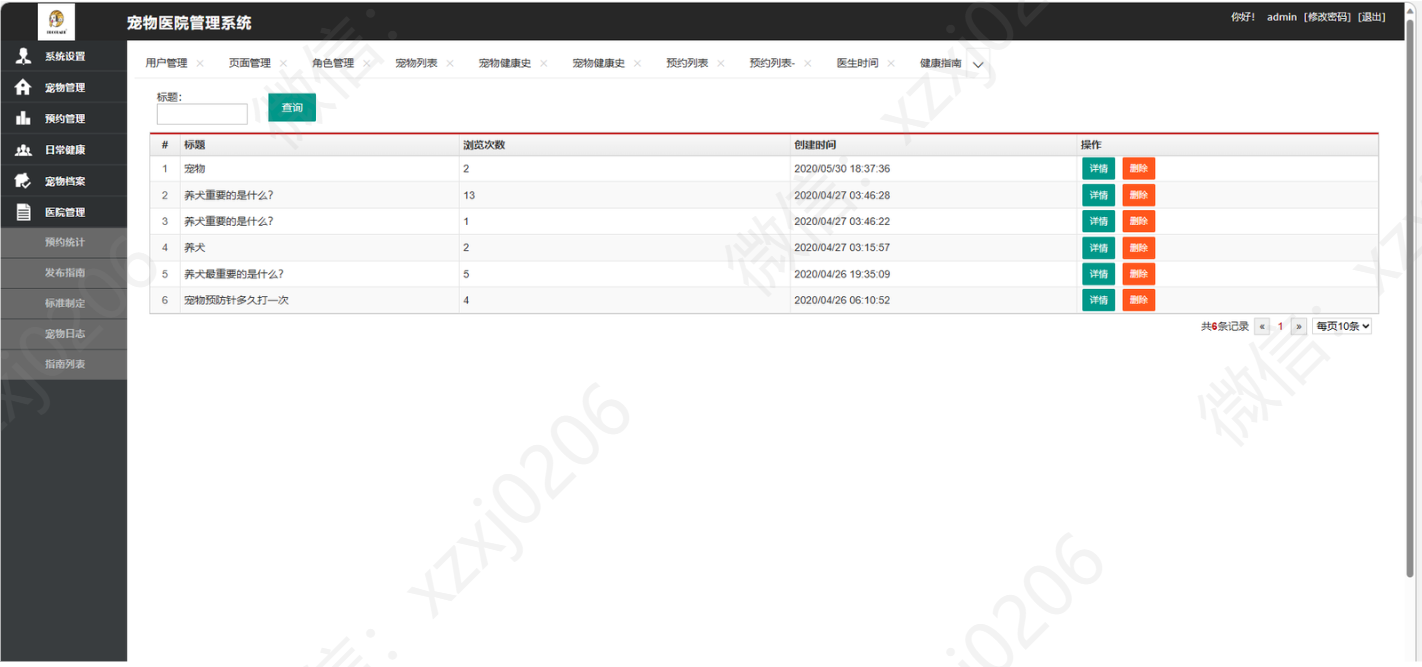This screenshot has height=667, width=1422.
Task: Click the timestamp 2020/04/26 19:35:09
Action: [x=842, y=274]
